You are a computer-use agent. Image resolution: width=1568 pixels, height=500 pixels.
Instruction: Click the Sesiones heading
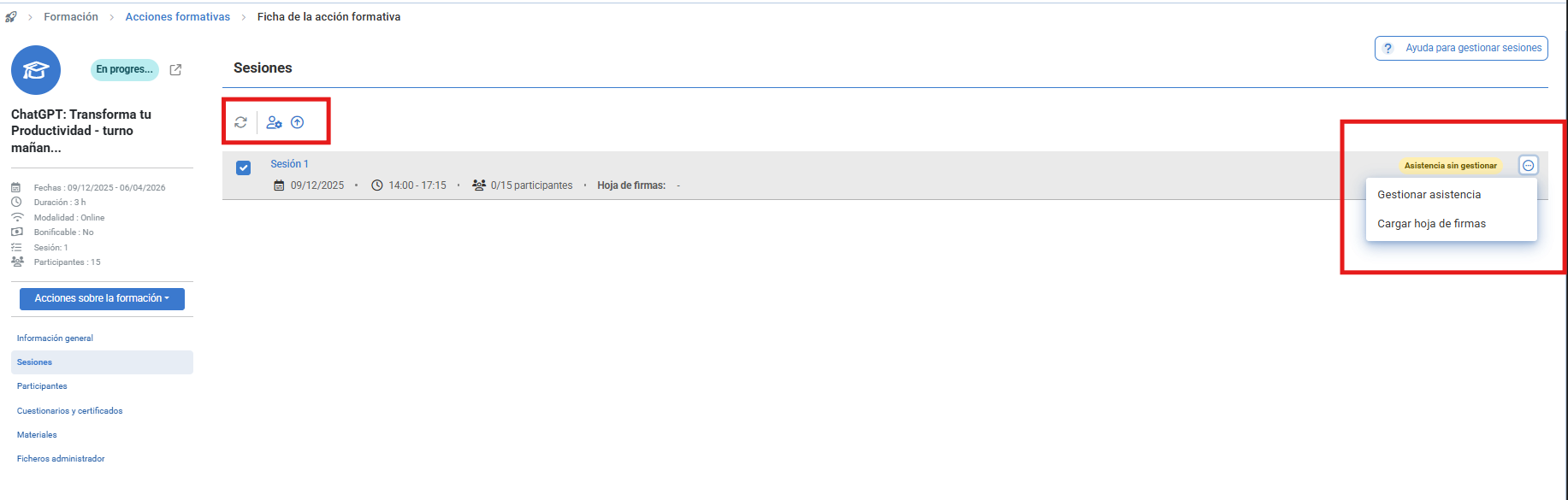tap(263, 68)
